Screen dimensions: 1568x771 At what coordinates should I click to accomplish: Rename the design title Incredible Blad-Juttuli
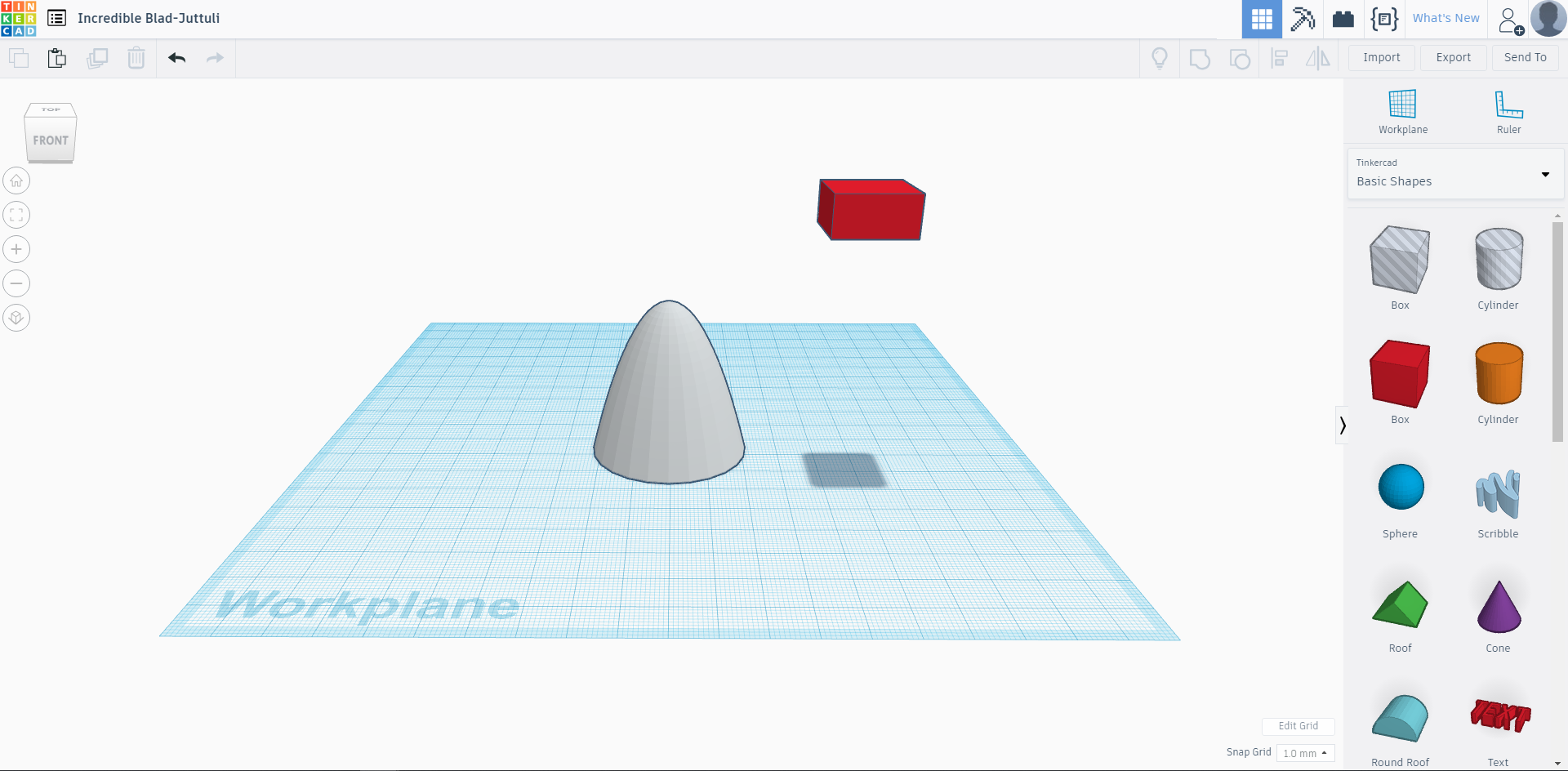click(149, 18)
